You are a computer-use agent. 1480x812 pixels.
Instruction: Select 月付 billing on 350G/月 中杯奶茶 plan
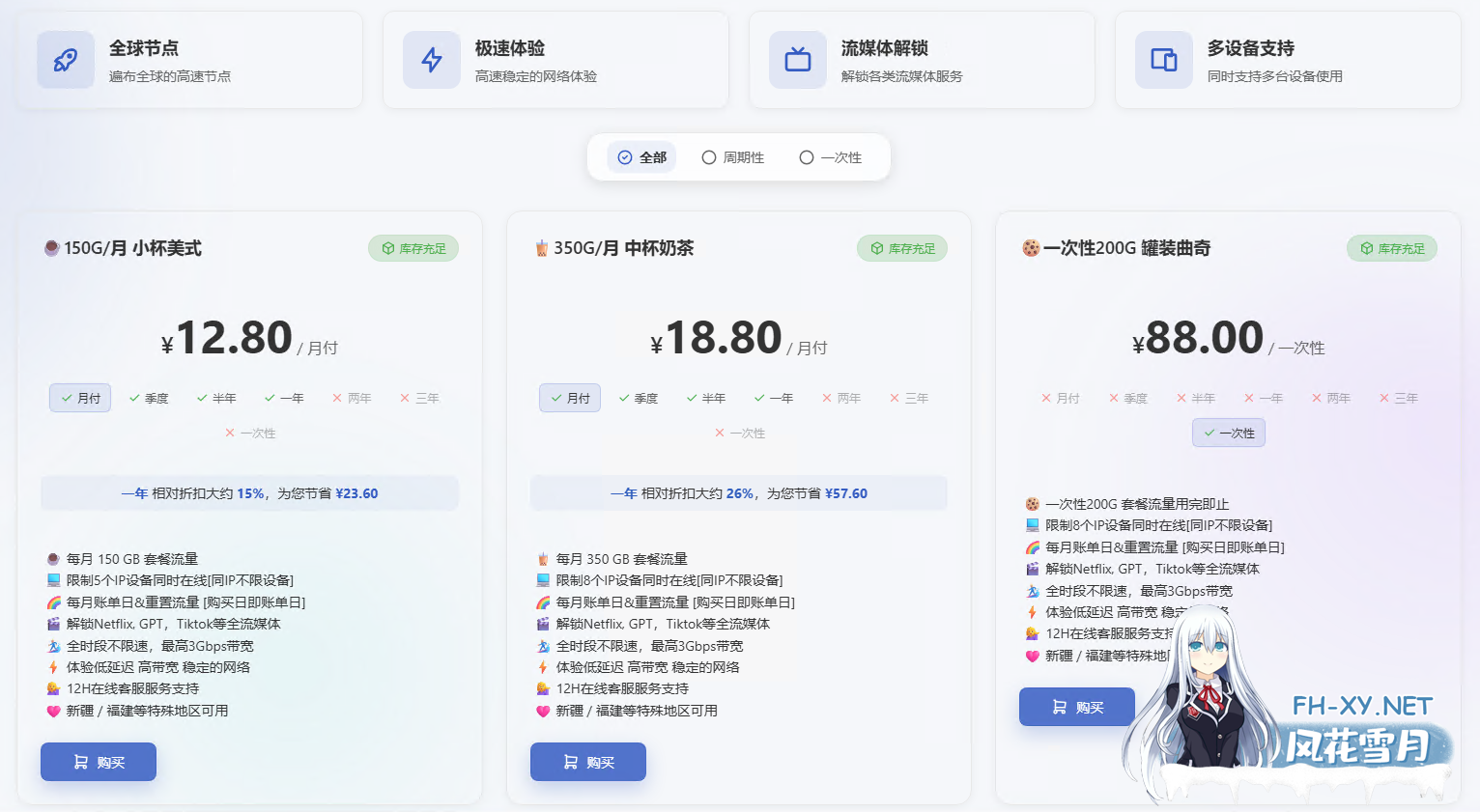tap(570, 398)
